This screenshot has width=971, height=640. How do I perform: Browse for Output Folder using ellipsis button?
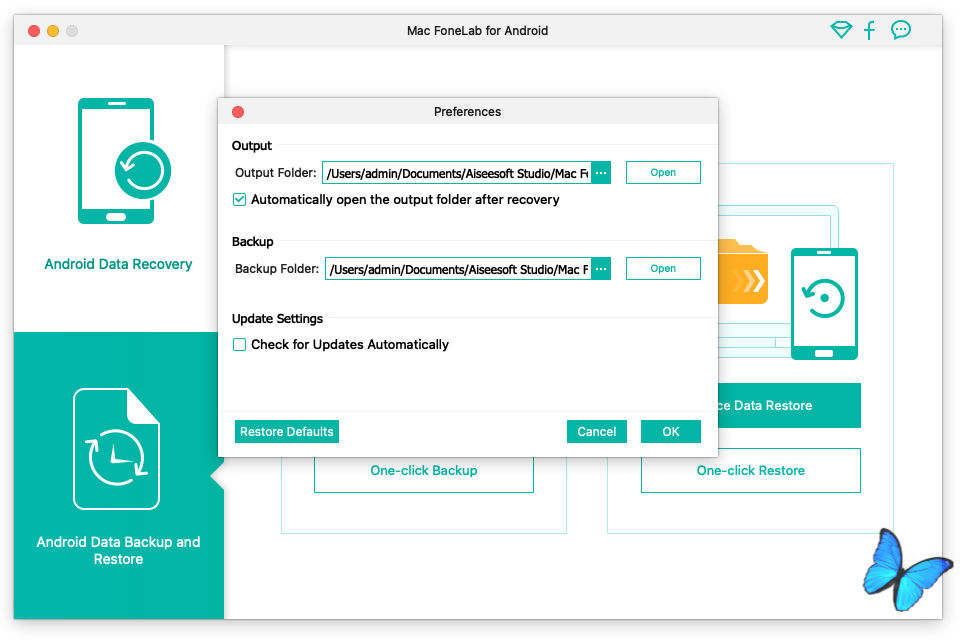pyautogui.click(x=601, y=173)
